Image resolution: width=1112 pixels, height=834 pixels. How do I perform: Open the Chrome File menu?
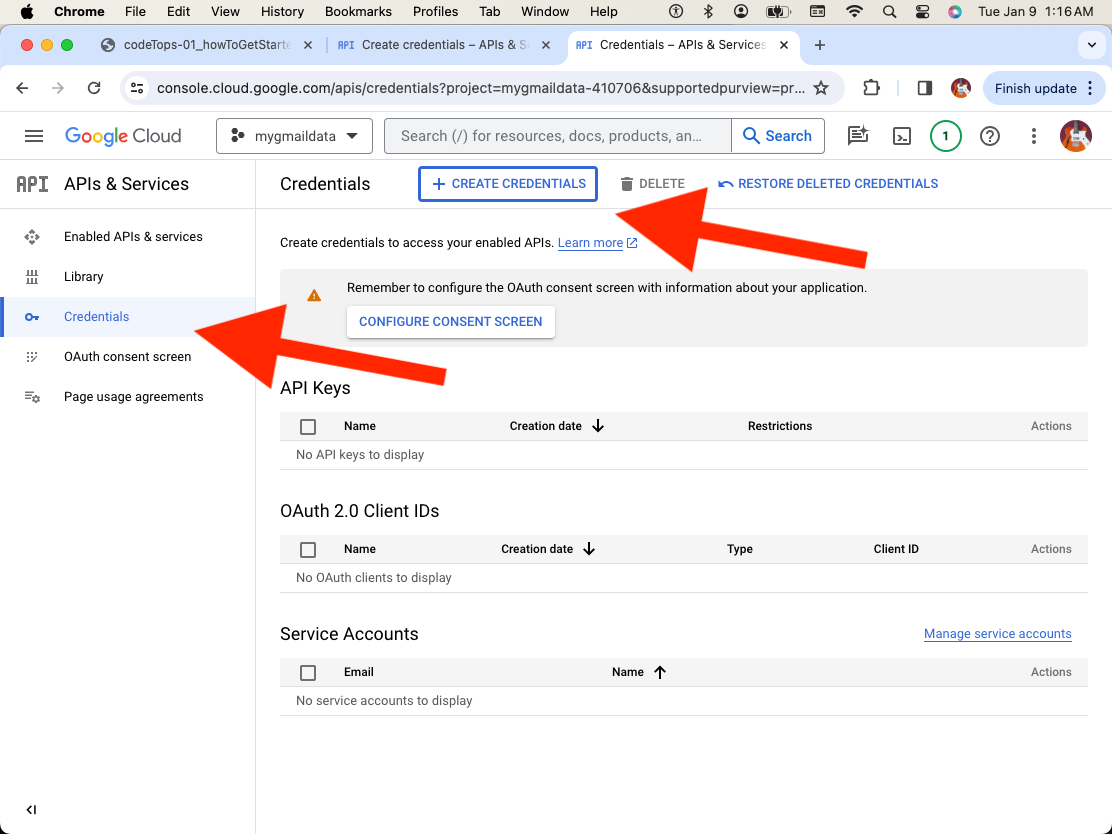tap(135, 11)
